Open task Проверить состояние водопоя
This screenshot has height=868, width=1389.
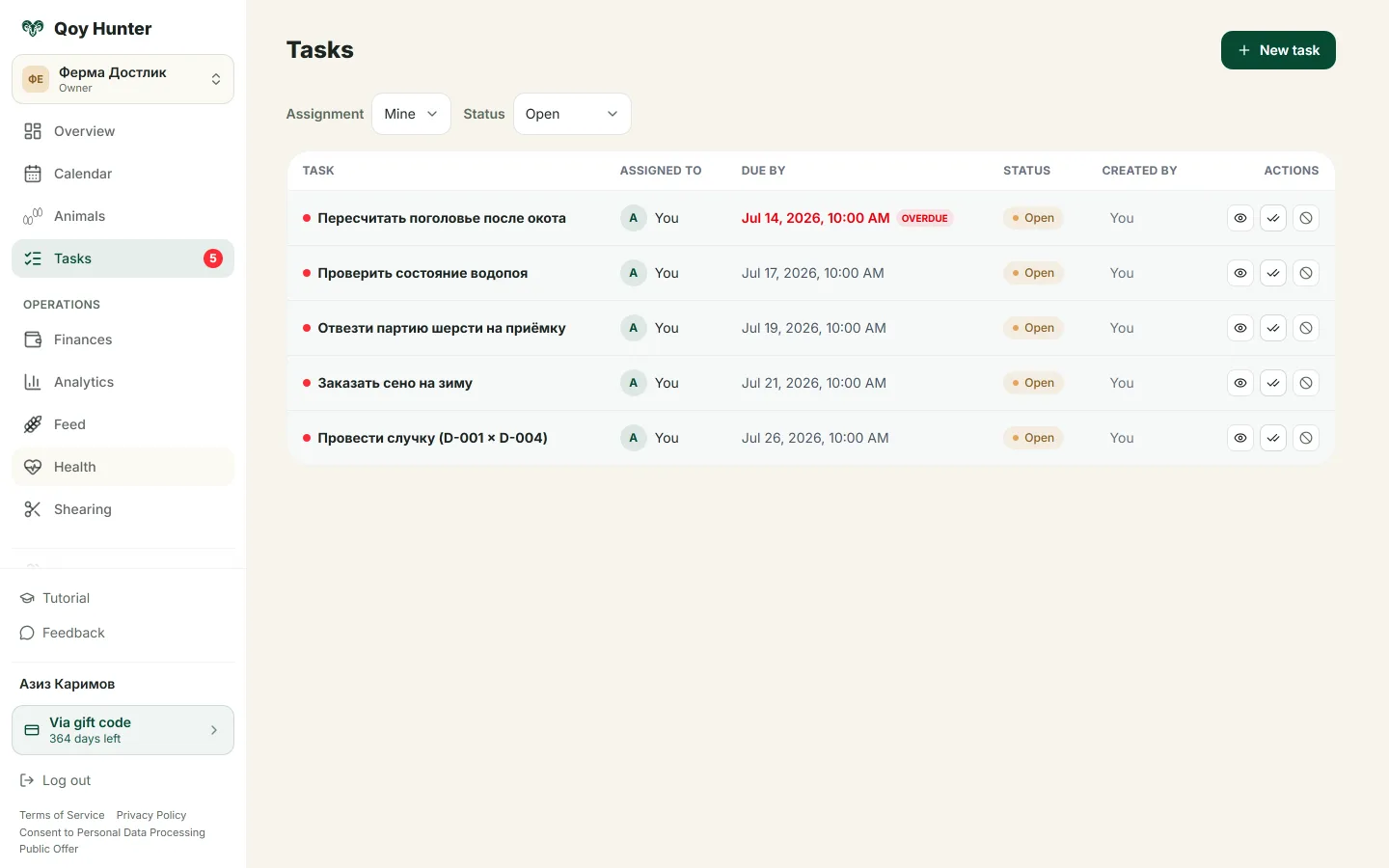pos(422,273)
